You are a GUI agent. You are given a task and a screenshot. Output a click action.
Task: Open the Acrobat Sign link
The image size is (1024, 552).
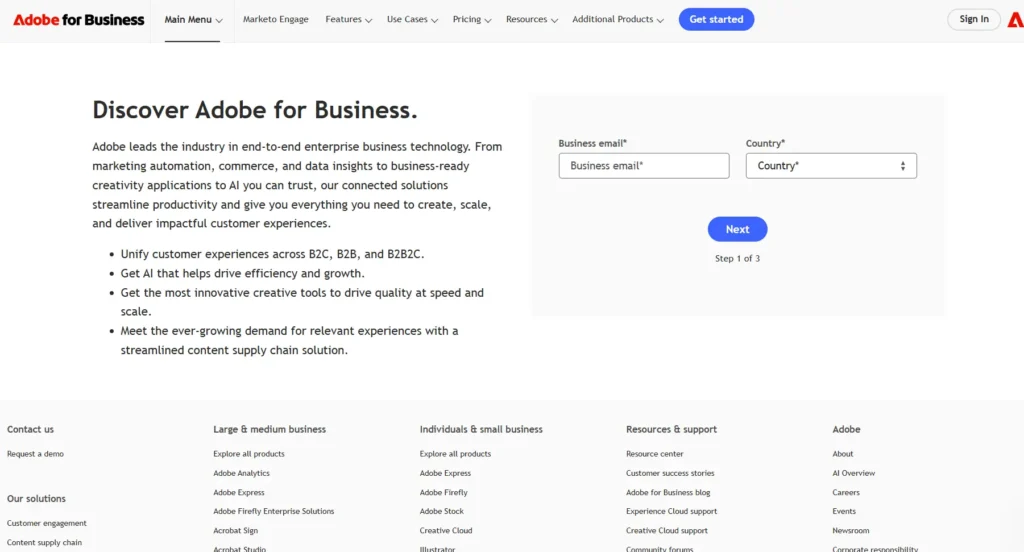(235, 531)
